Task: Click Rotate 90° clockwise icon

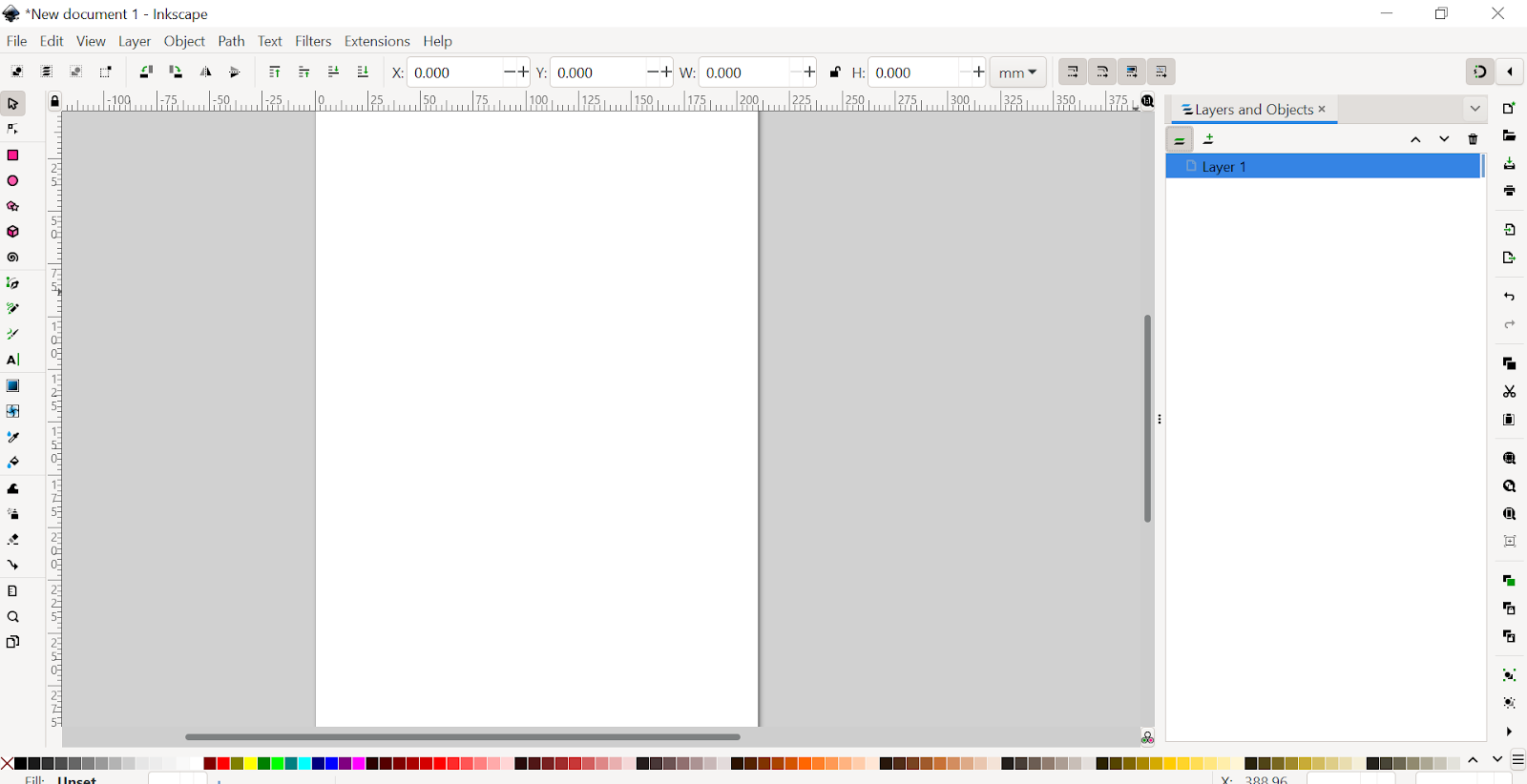Action: (x=176, y=72)
